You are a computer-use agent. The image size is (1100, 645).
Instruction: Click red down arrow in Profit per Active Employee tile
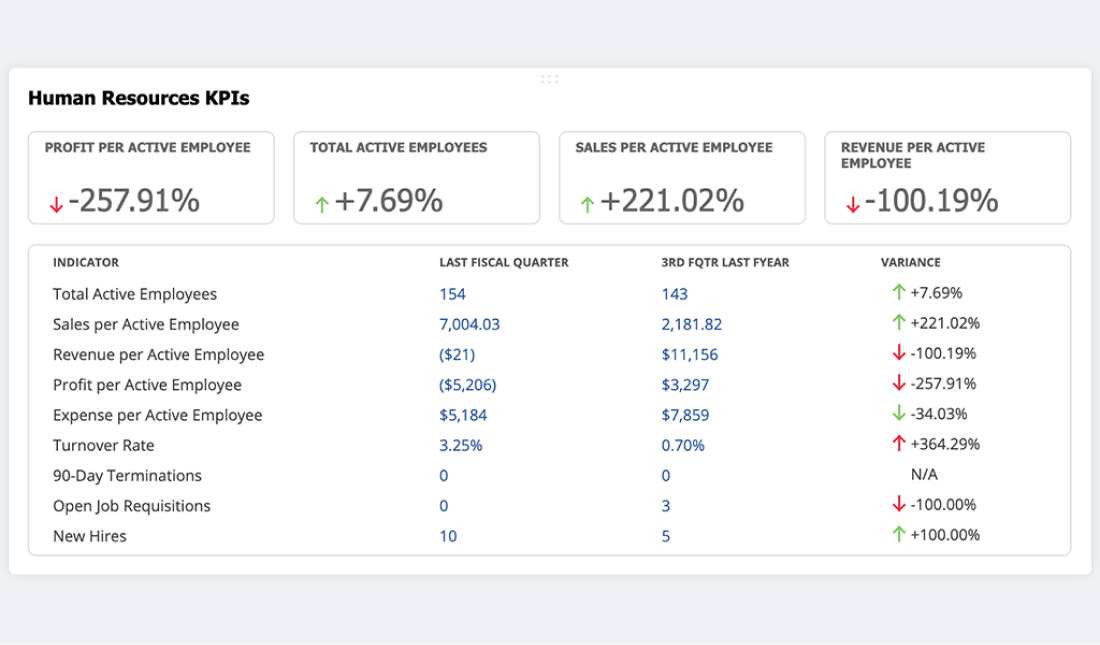point(56,205)
